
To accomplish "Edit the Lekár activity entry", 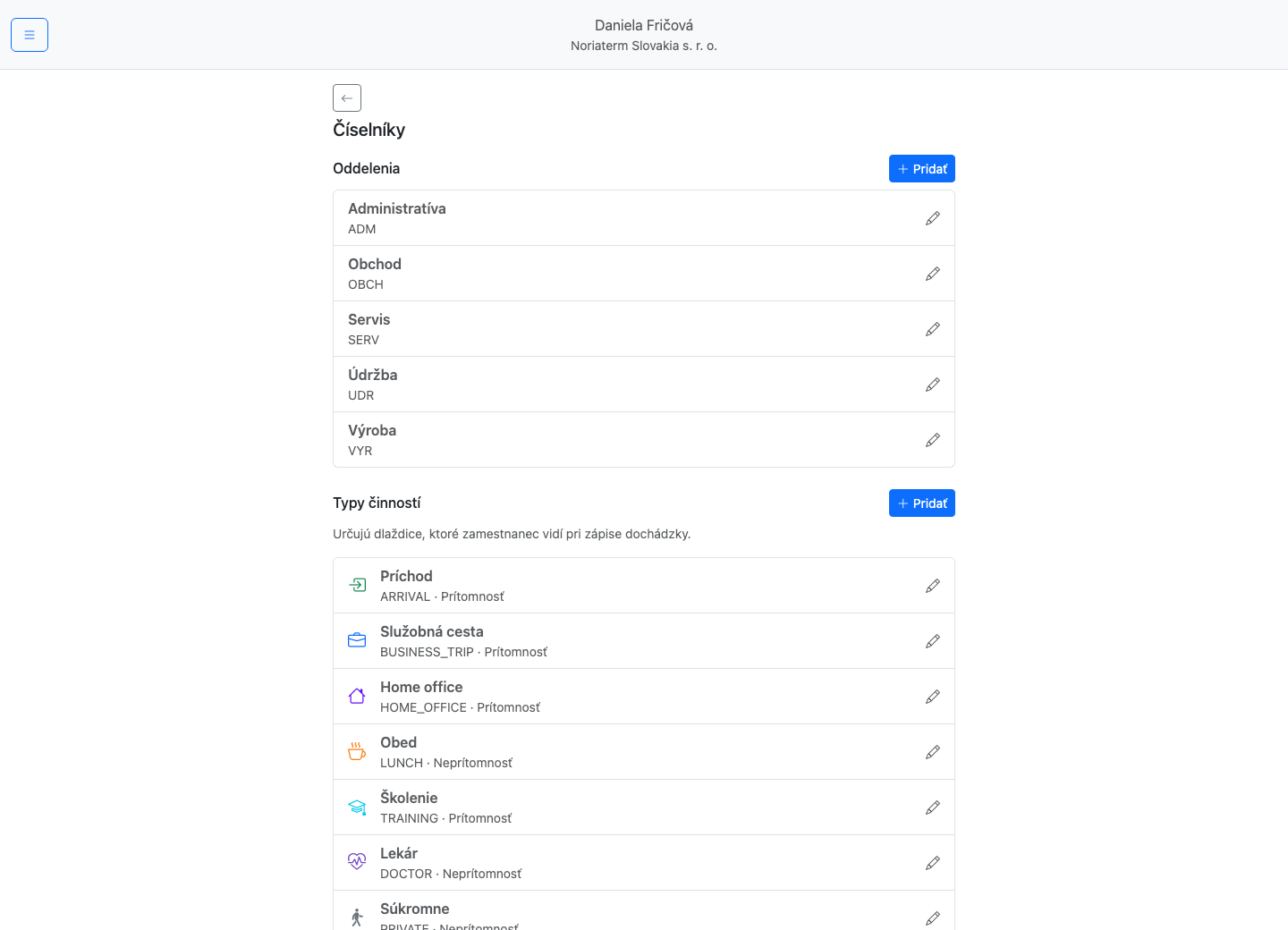I will coord(933,863).
